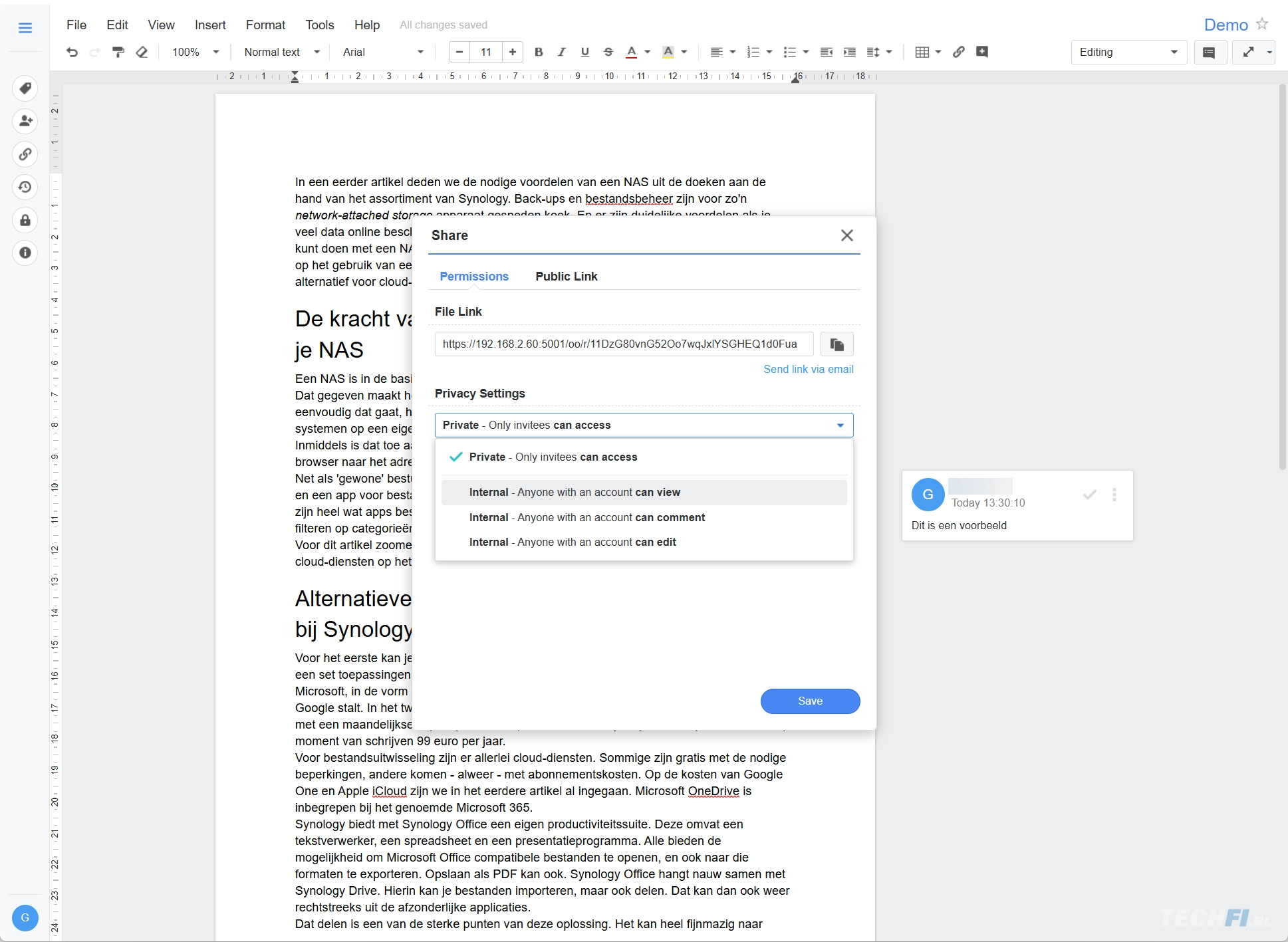The image size is (1288, 942).
Task: Select Internal - Anyone can edit
Action: [x=644, y=542]
